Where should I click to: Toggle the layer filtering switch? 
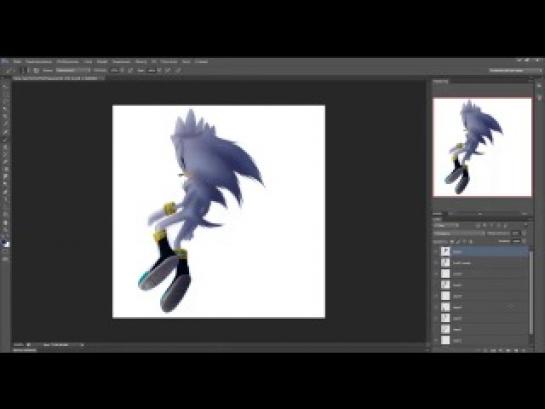[x=525, y=226]
